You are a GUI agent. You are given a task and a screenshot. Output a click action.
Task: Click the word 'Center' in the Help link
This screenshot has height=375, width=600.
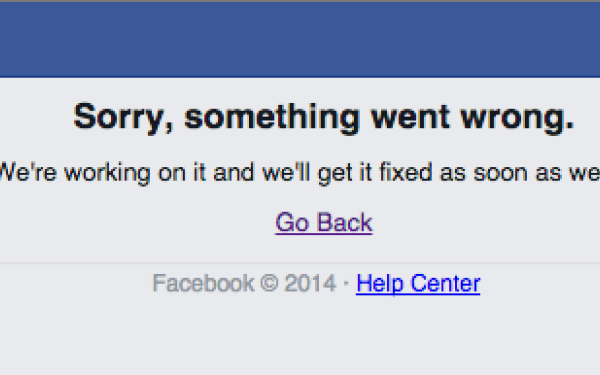[x=445, y=284]
